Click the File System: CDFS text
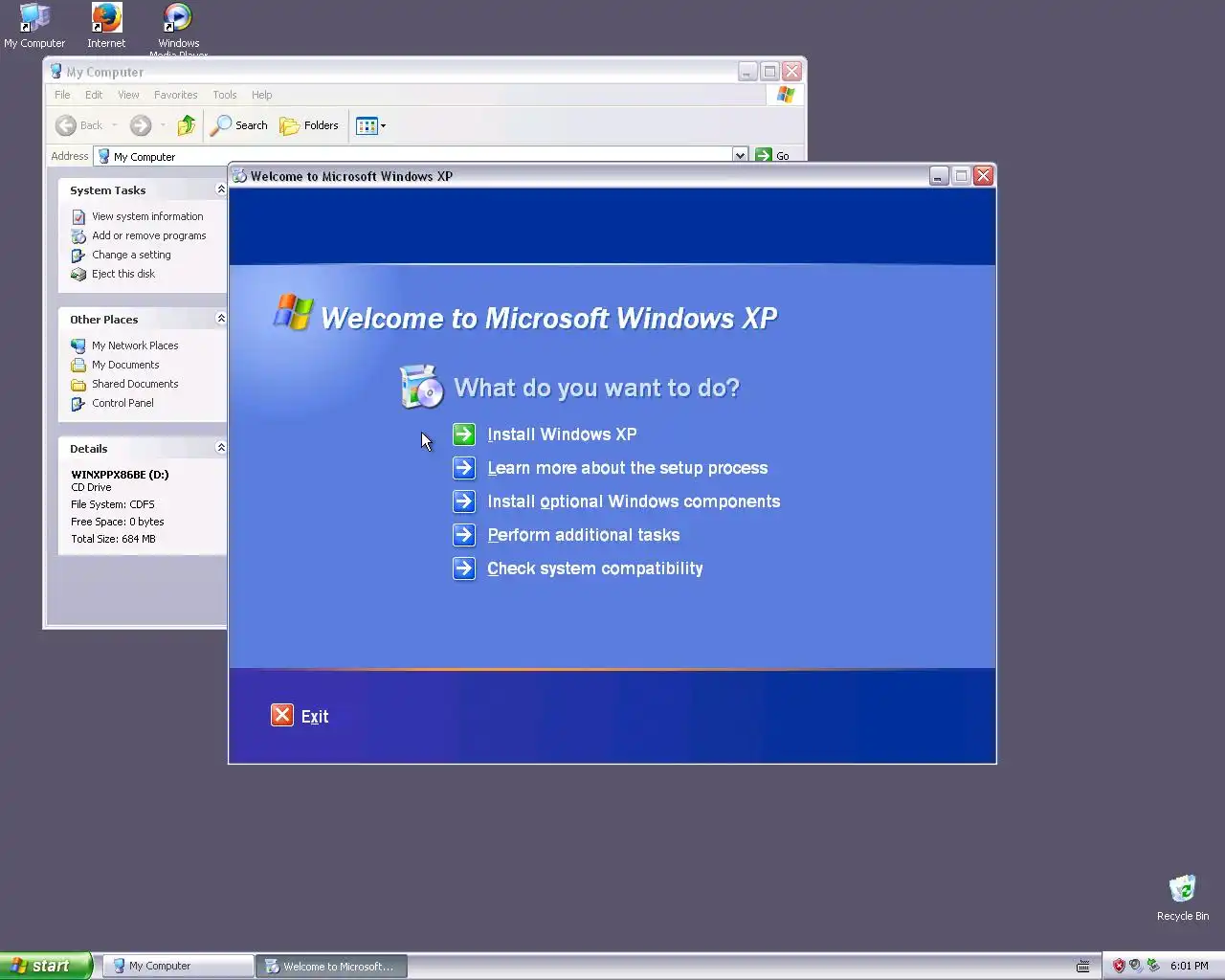This screenshot has width=1225, height=980. [x=112, y=504]
